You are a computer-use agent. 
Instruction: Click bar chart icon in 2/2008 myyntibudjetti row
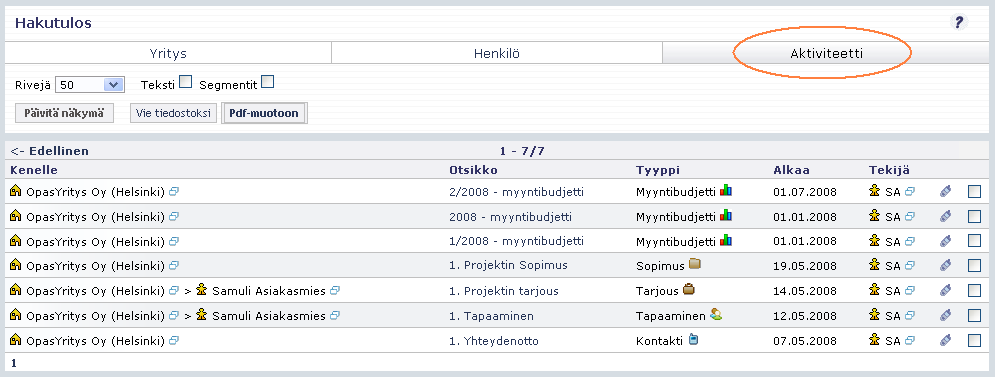coord(726,190)
